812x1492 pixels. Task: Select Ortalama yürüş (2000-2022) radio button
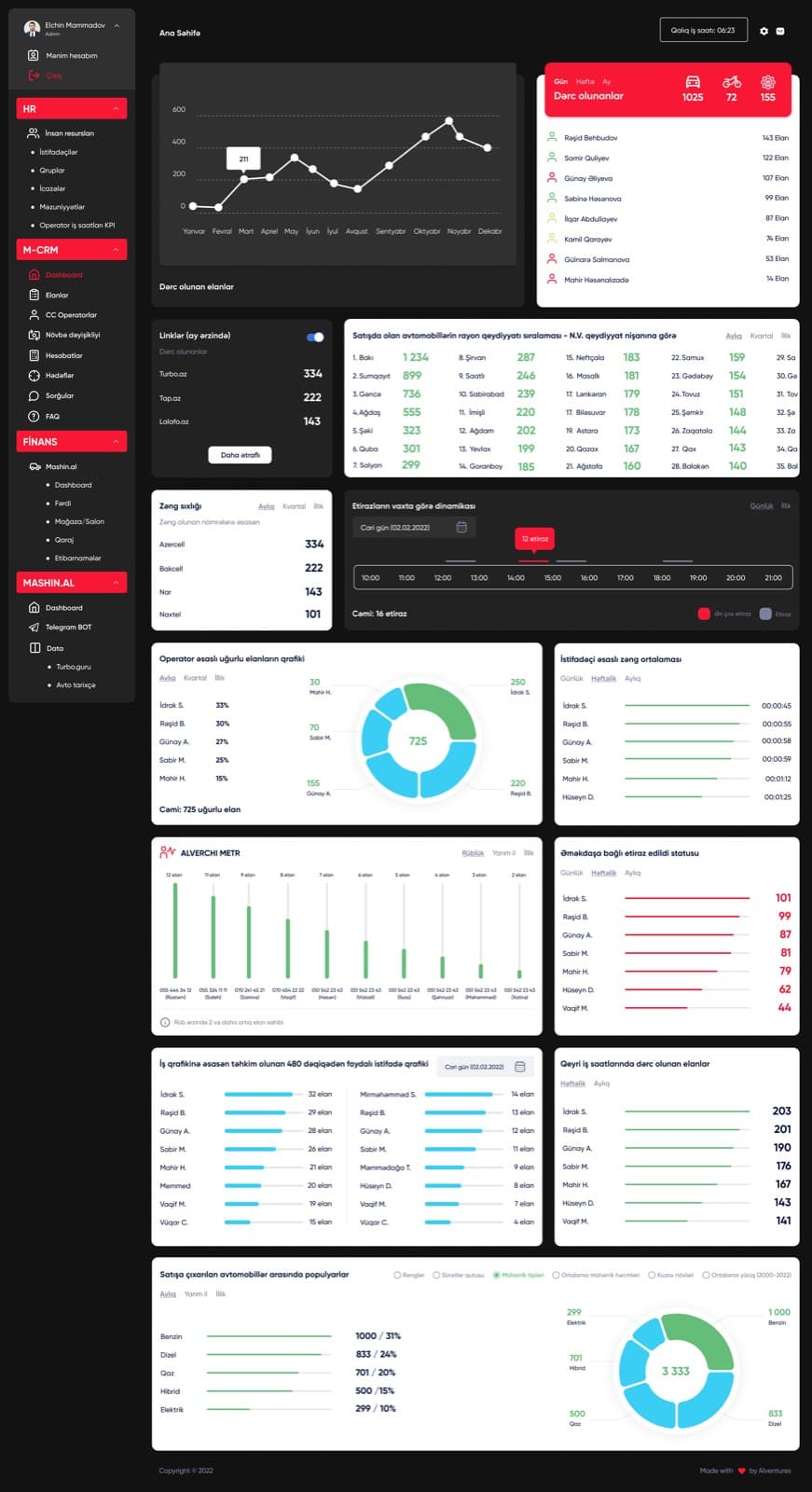(x=706, y=1275)
